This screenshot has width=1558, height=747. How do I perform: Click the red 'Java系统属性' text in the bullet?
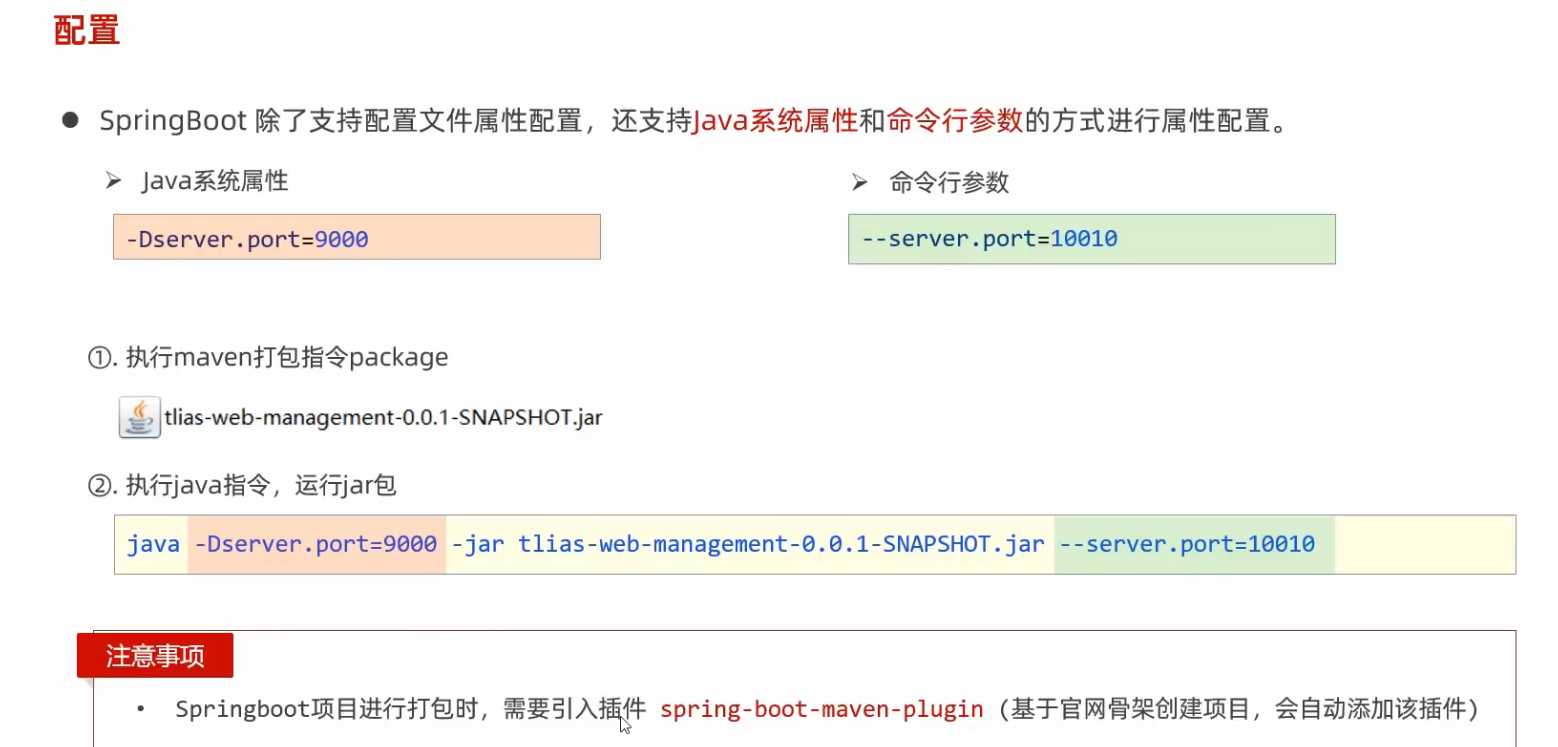776,122
